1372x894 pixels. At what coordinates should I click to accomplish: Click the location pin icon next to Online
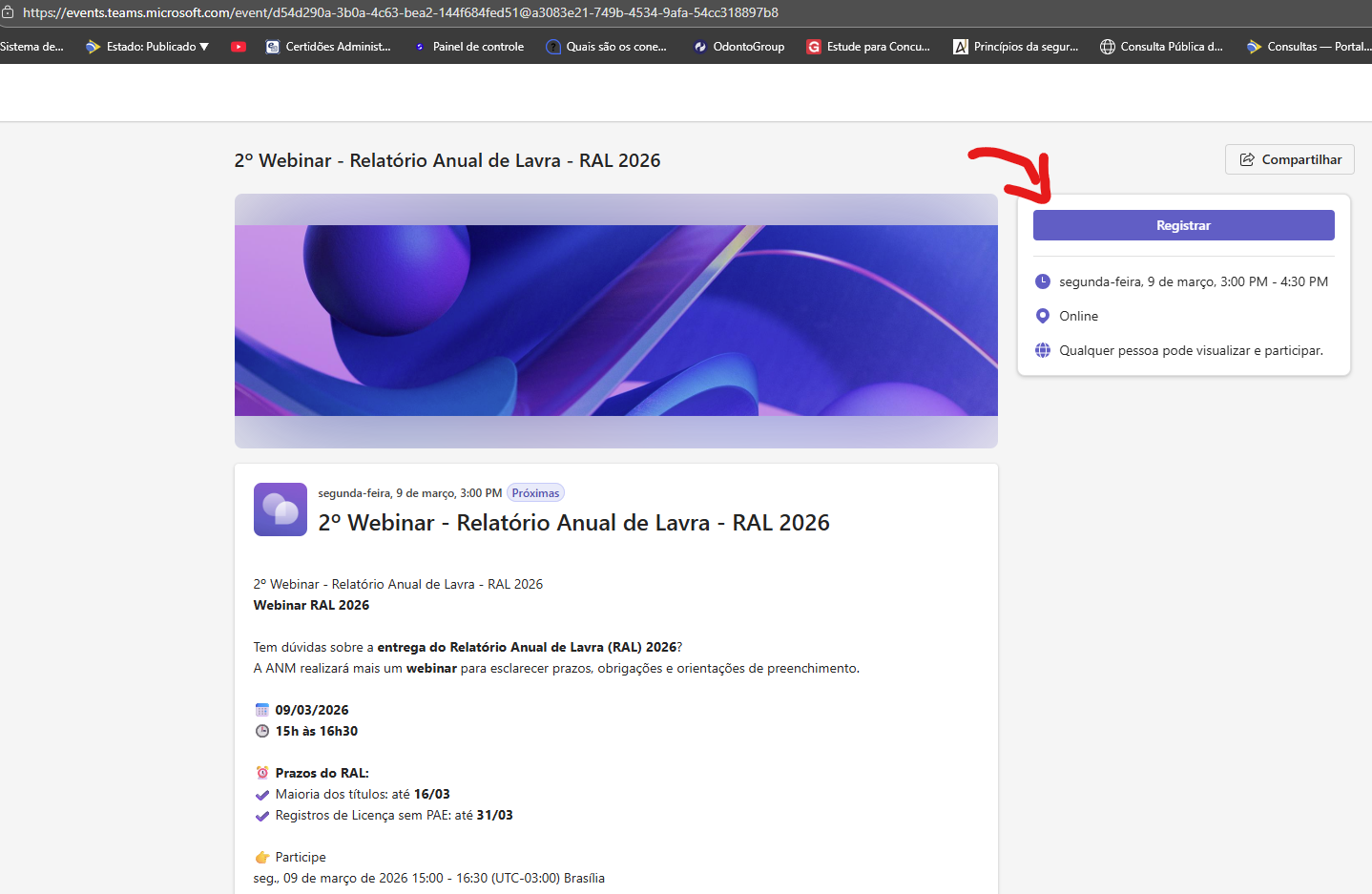coord(1042,316)
